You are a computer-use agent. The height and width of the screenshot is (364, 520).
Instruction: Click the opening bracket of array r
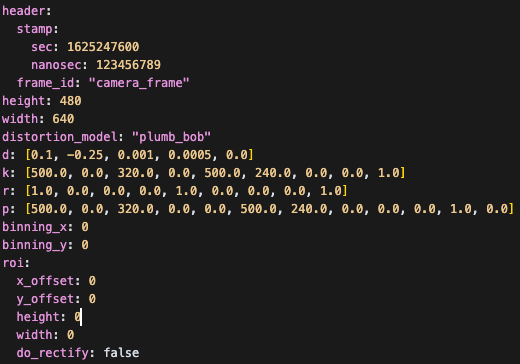pyautogui.click(x=28, y=191)
